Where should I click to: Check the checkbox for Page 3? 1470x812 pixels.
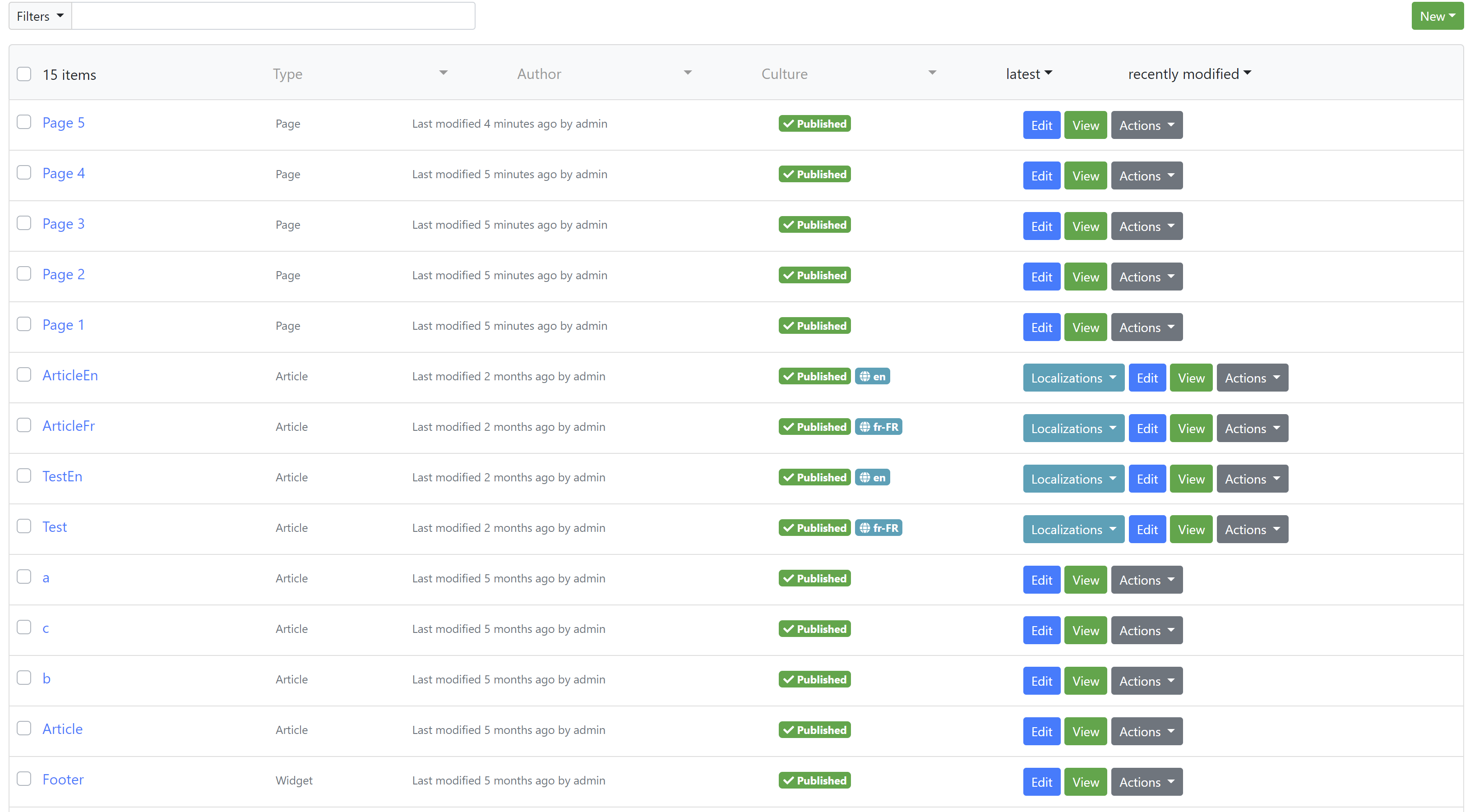[x=24, y=223]
